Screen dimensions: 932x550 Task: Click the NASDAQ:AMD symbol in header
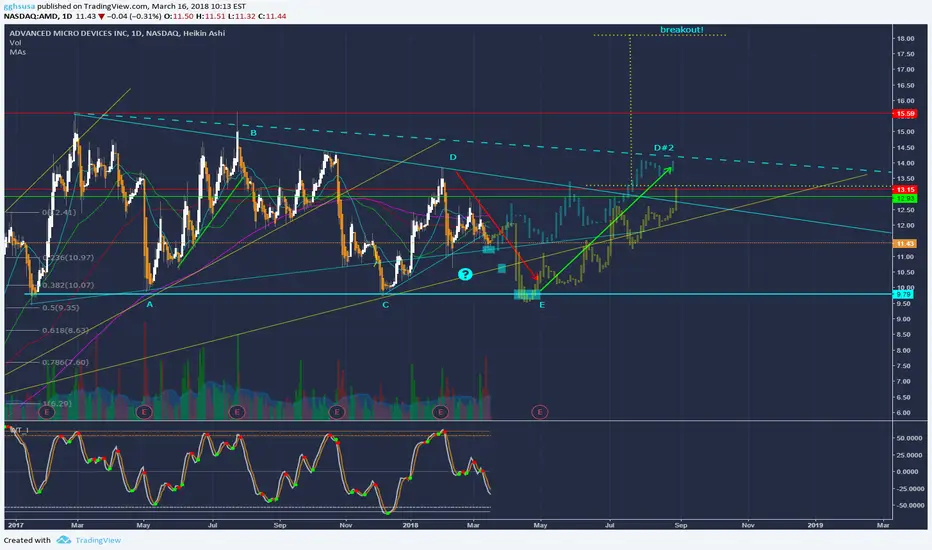tap(32, 16)
